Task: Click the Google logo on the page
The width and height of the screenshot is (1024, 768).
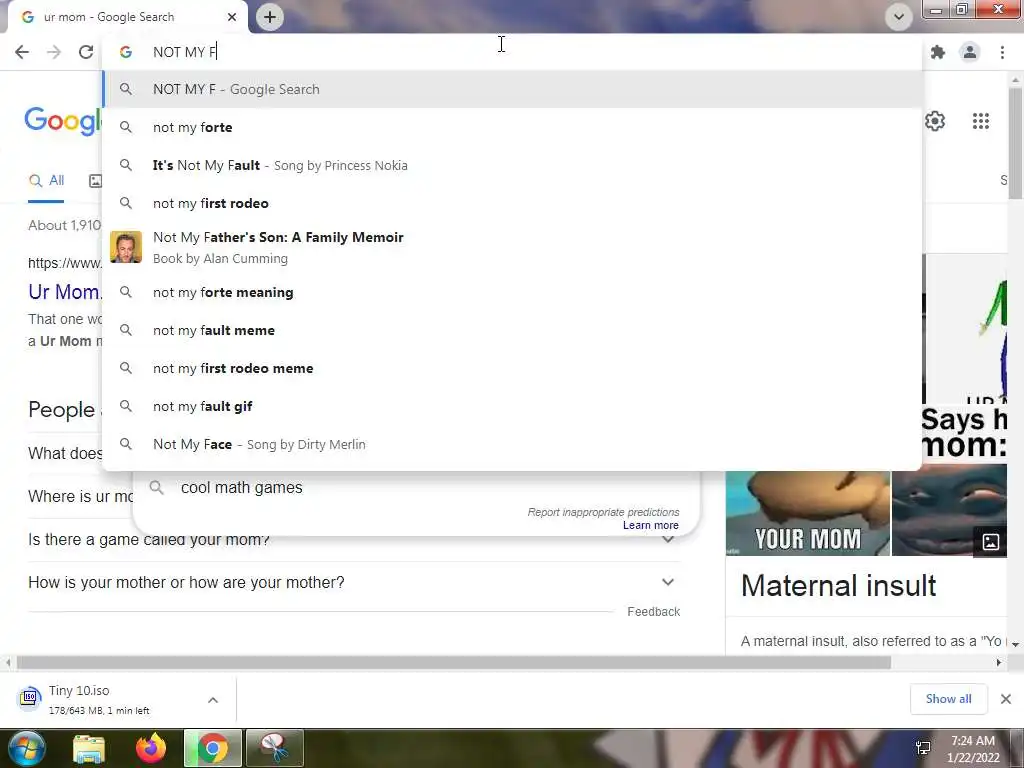Action: pyautogui.click(x=63, y=121)
